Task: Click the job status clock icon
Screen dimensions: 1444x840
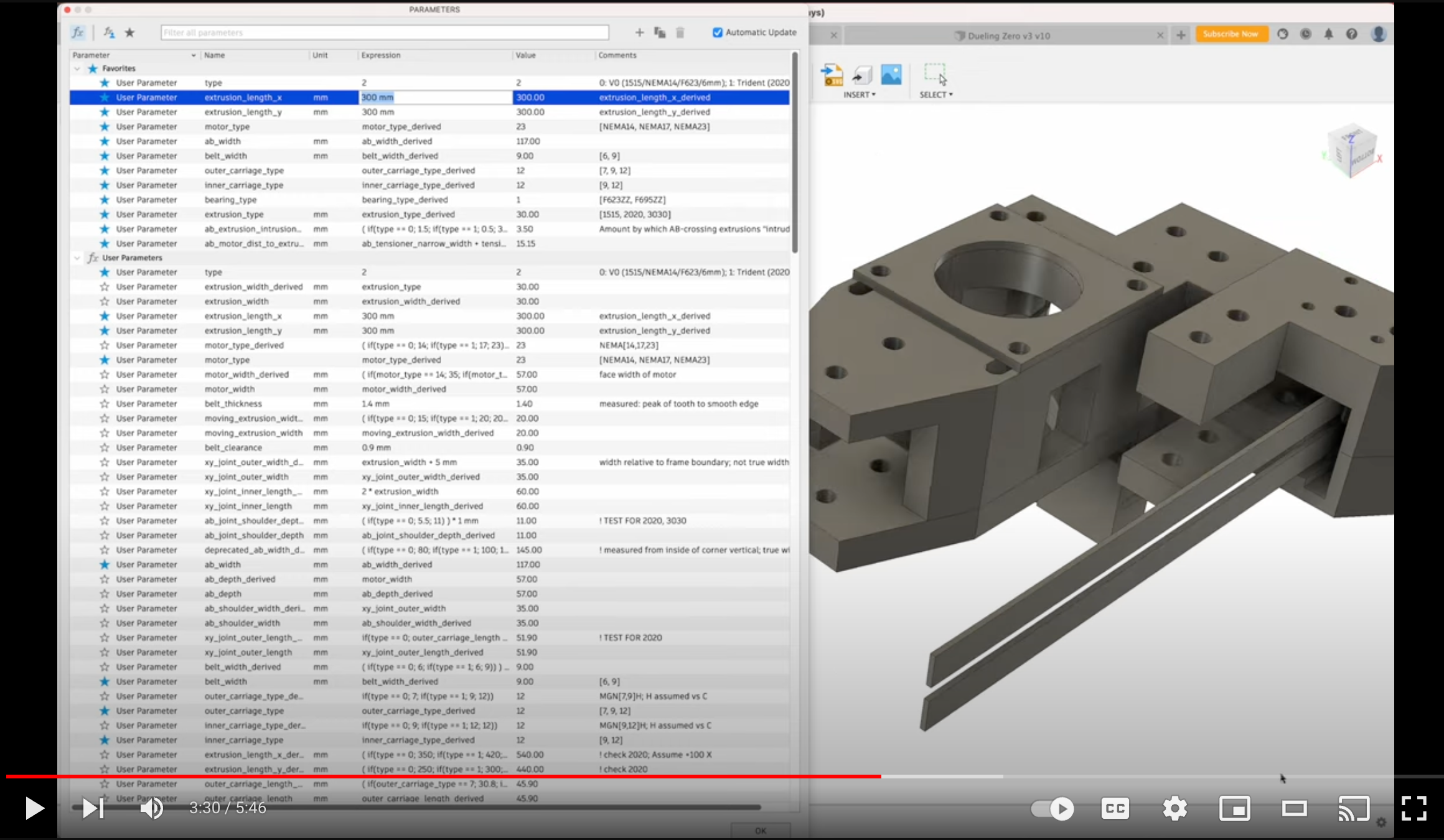Action: (1306, 34)
